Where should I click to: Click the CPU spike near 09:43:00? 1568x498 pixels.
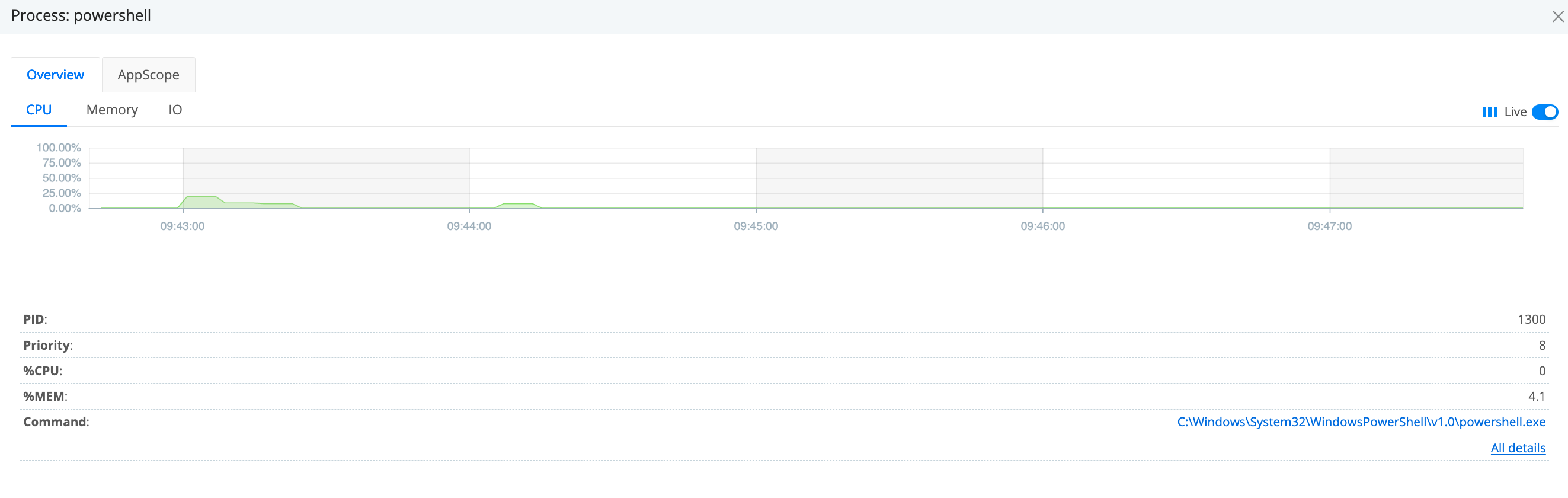201,202
